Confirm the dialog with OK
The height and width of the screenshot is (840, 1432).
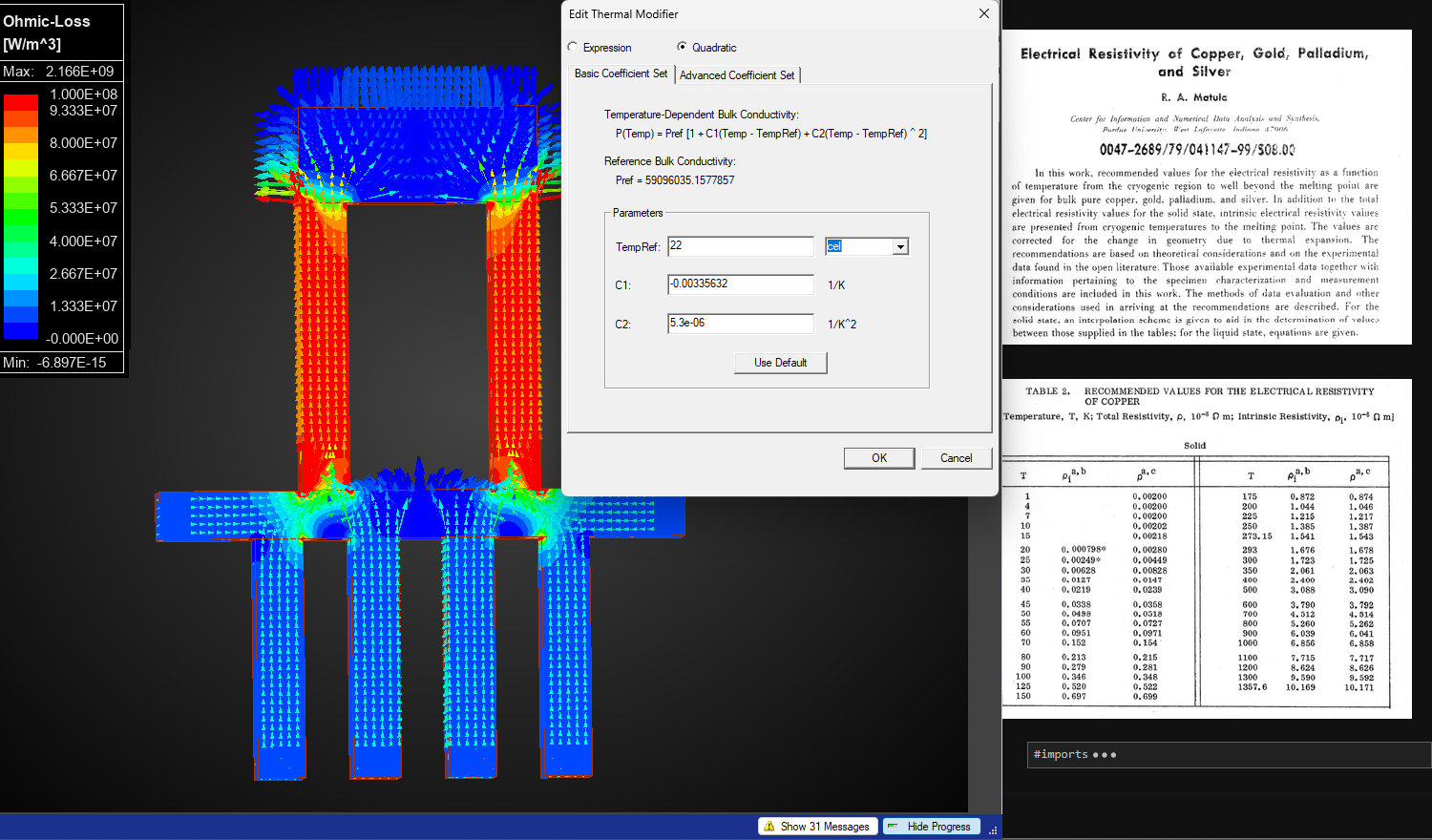[879, 458]
